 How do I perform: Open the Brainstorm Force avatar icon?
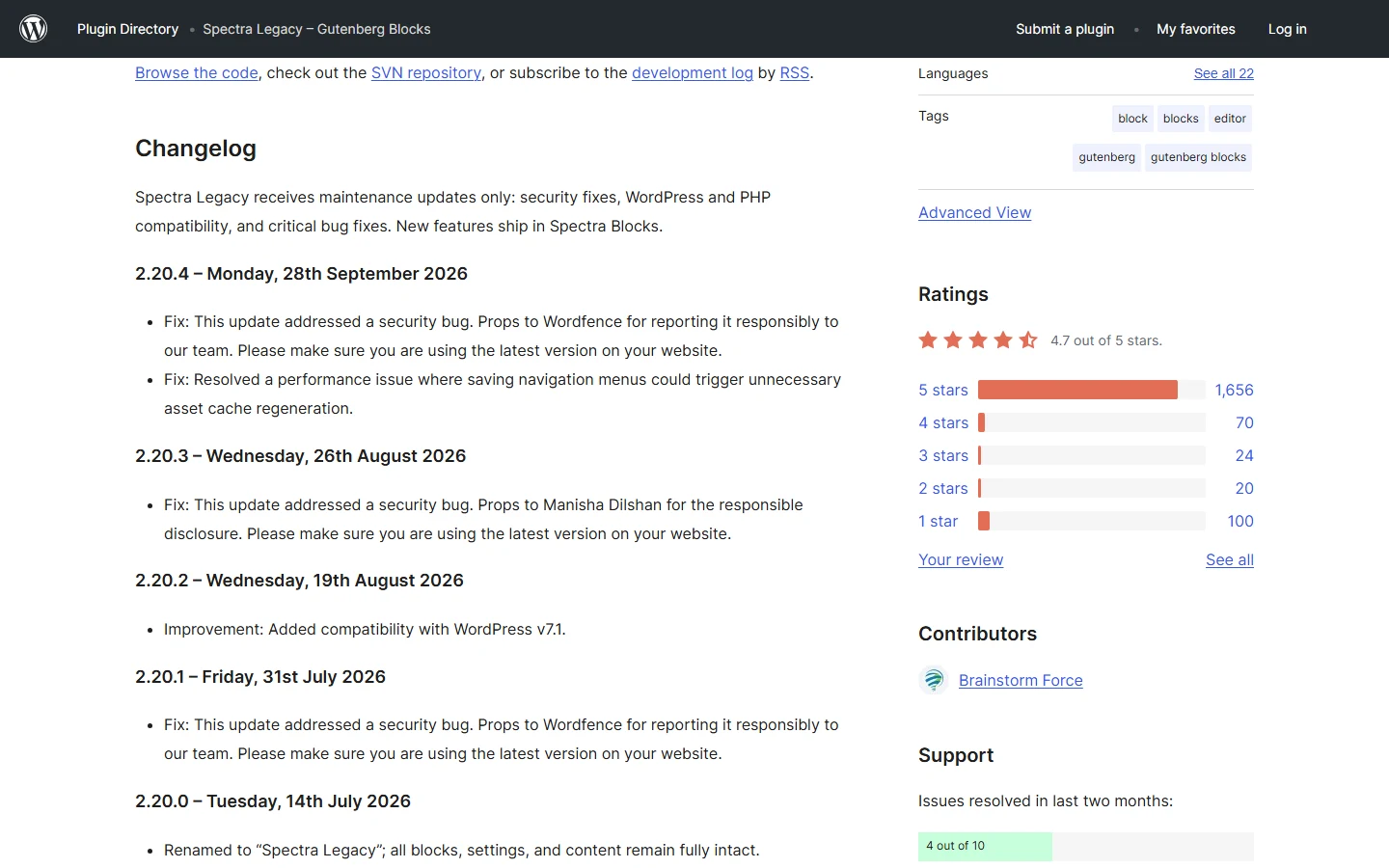pos(934,680)
